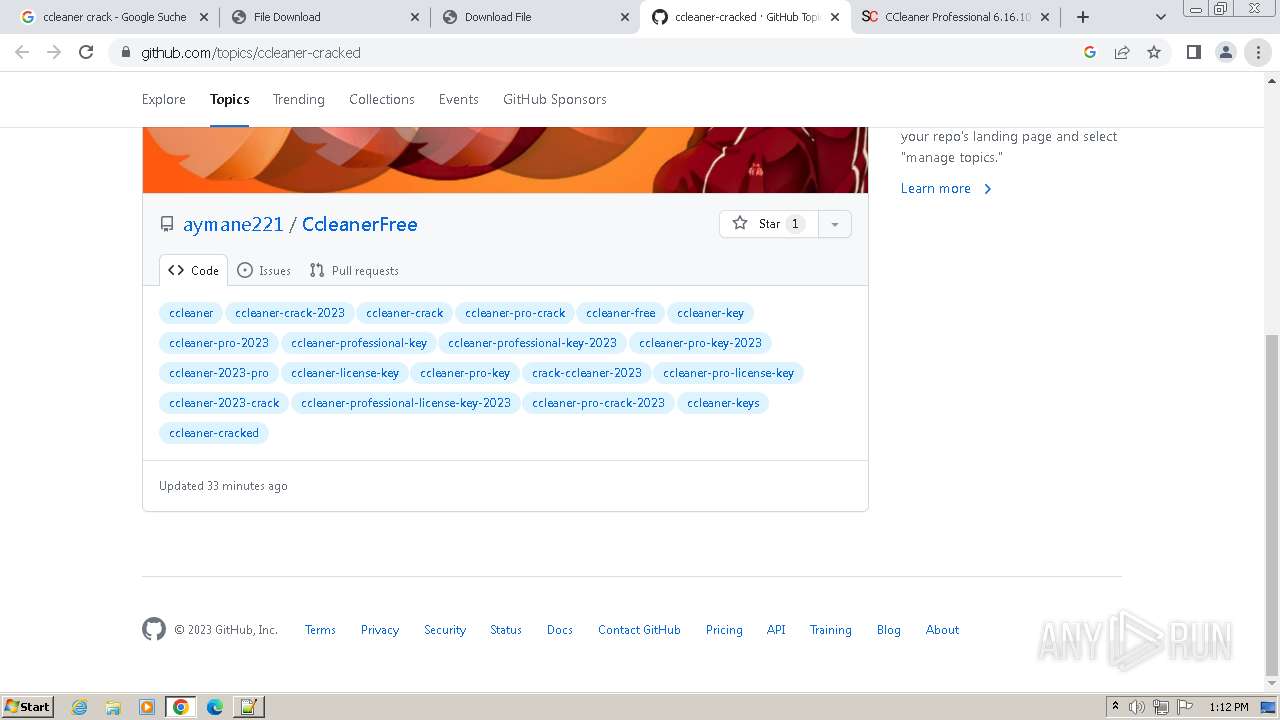Share this page via the share icon
The height and width of the screenshot is (720, 1280).
pyautogui.click(x=1122, y=52)
